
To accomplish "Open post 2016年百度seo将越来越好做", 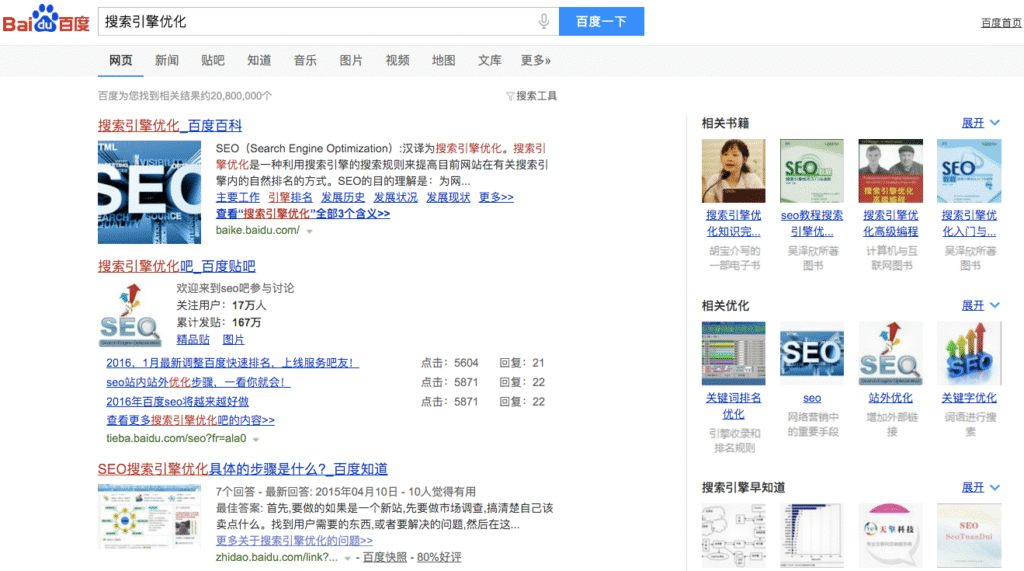I will click(177, 401).
